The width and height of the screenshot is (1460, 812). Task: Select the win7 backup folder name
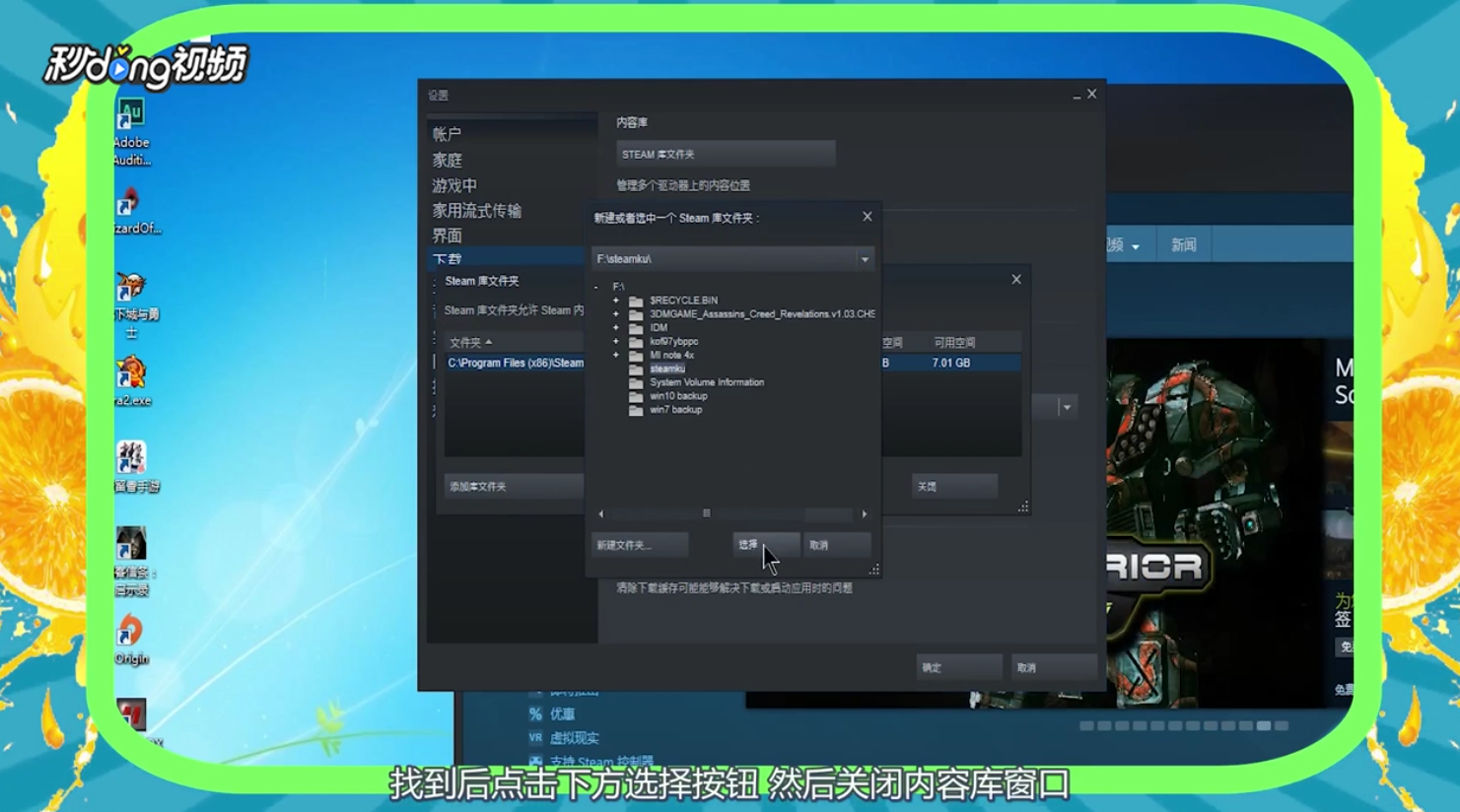676,410
